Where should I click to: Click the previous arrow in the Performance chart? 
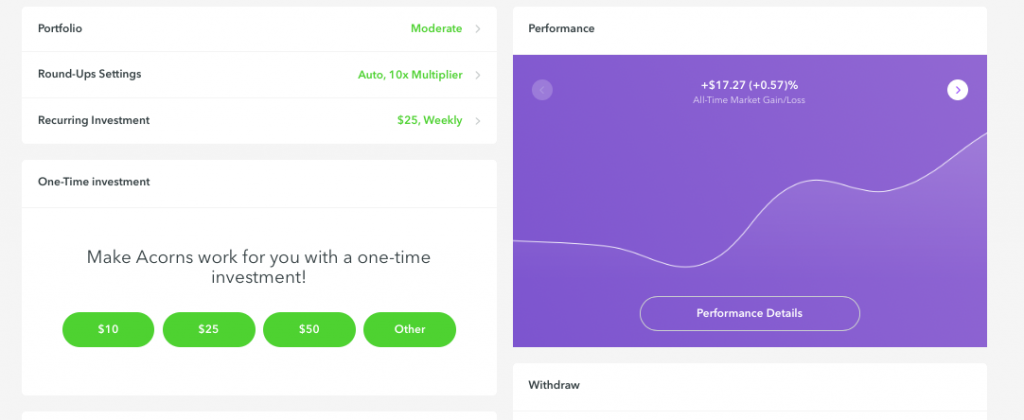pyautogui.click(x=542, y=90)
